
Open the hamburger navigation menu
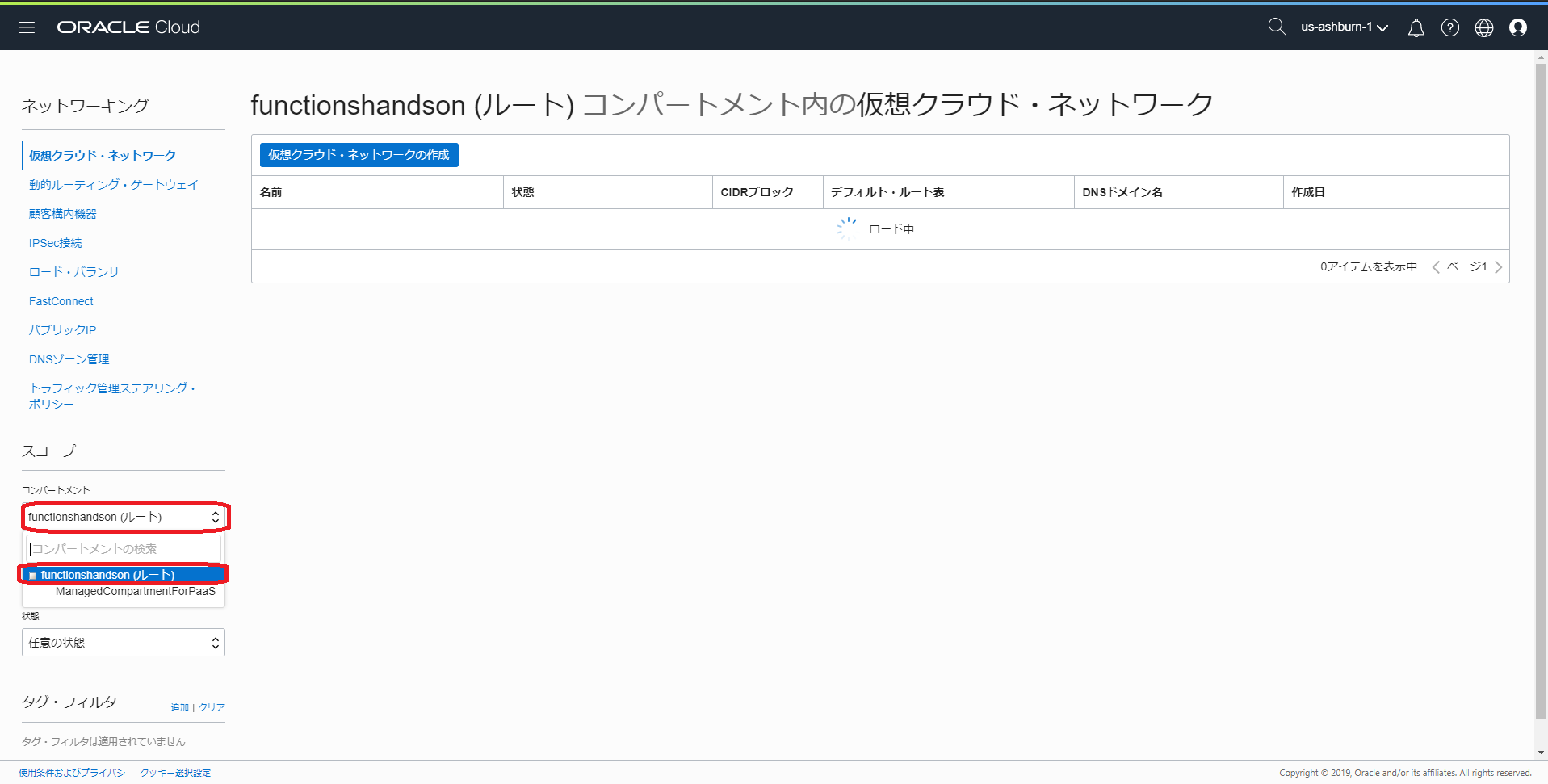pos(27,27)
